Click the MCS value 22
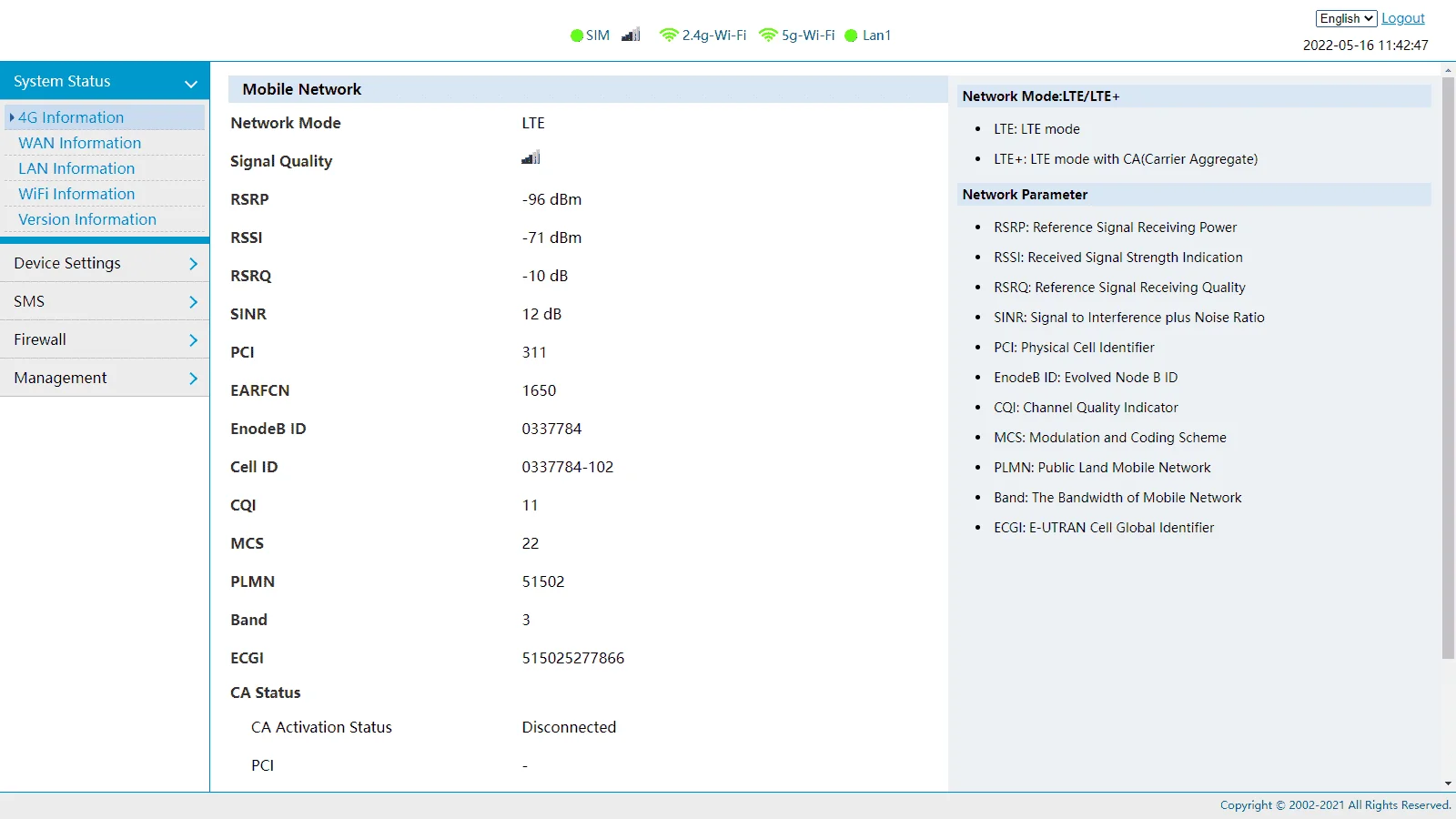The width and height of the screenshot is (1456, 819). 531,543
